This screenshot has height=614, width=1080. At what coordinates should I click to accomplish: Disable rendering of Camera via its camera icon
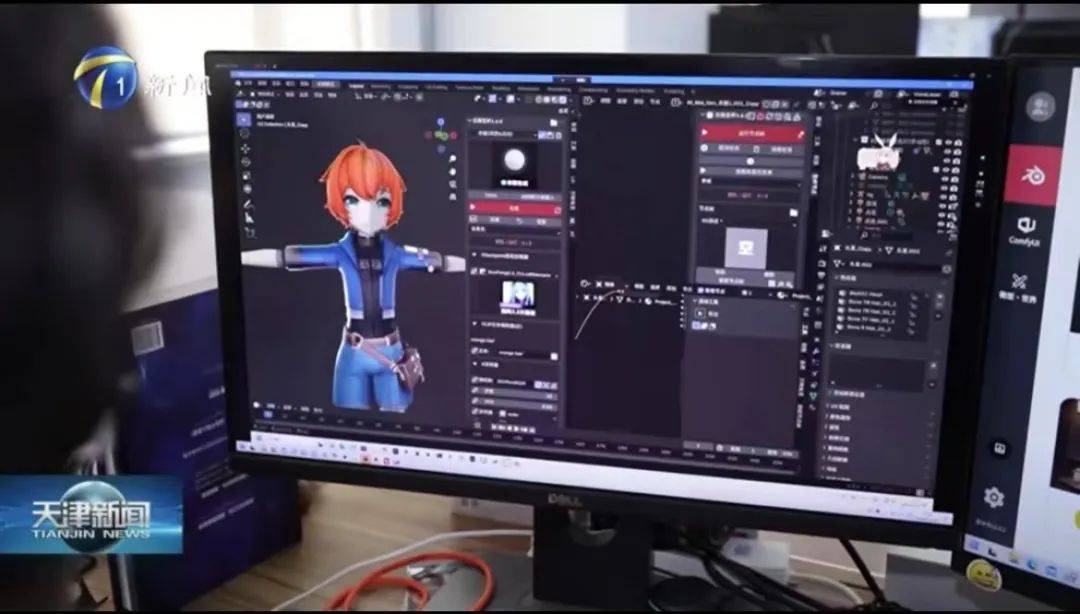coord(953,178)
